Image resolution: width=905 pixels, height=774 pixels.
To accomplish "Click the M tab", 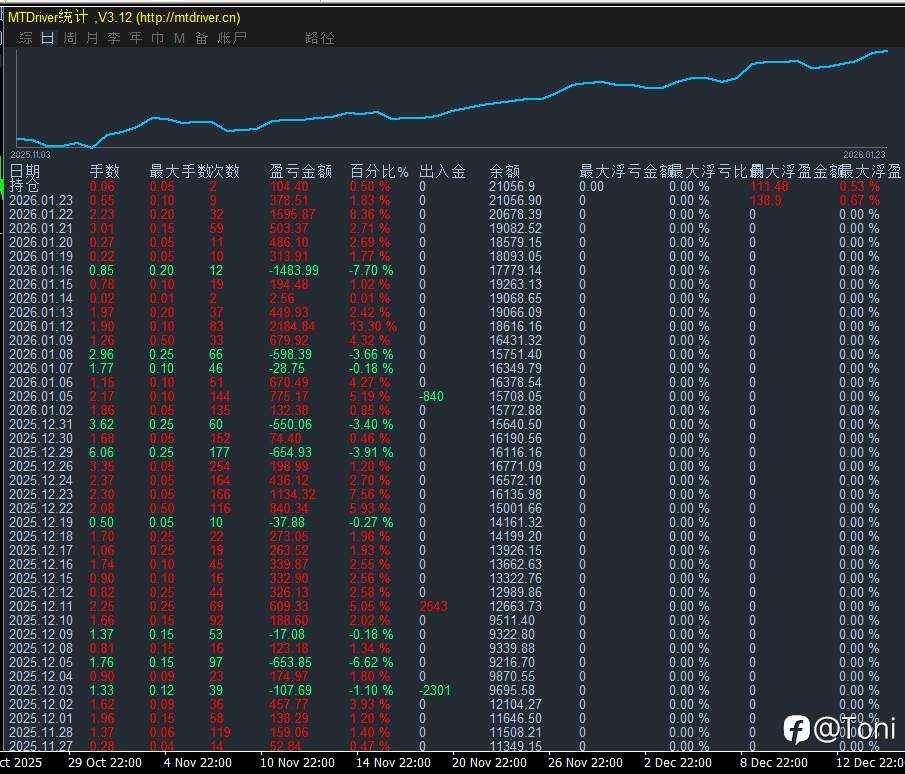I will (179, 38).
